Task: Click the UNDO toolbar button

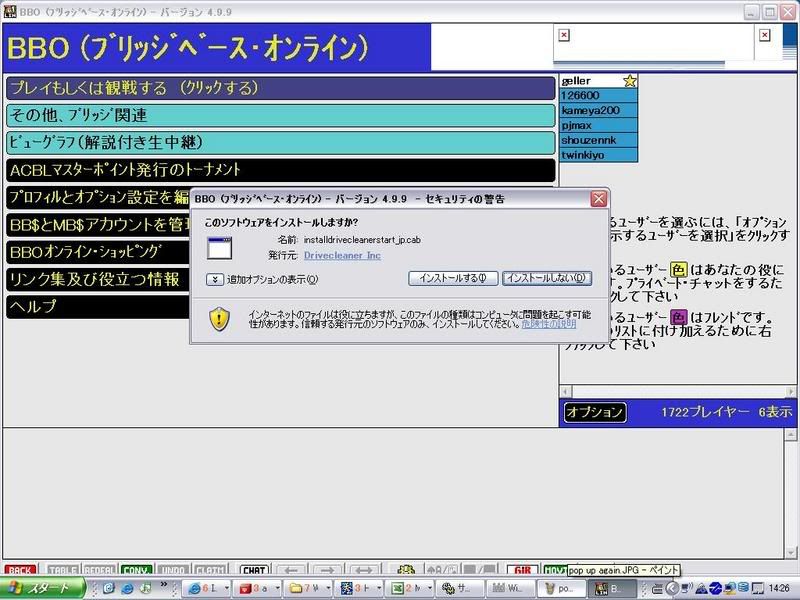Action: point(173,570)
